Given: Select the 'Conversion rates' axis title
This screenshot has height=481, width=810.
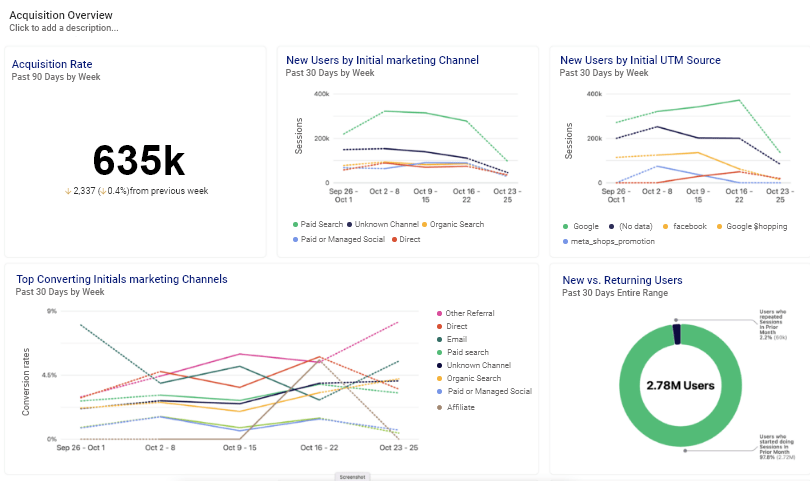Looking at the screenshot, I should coord(26,382).
